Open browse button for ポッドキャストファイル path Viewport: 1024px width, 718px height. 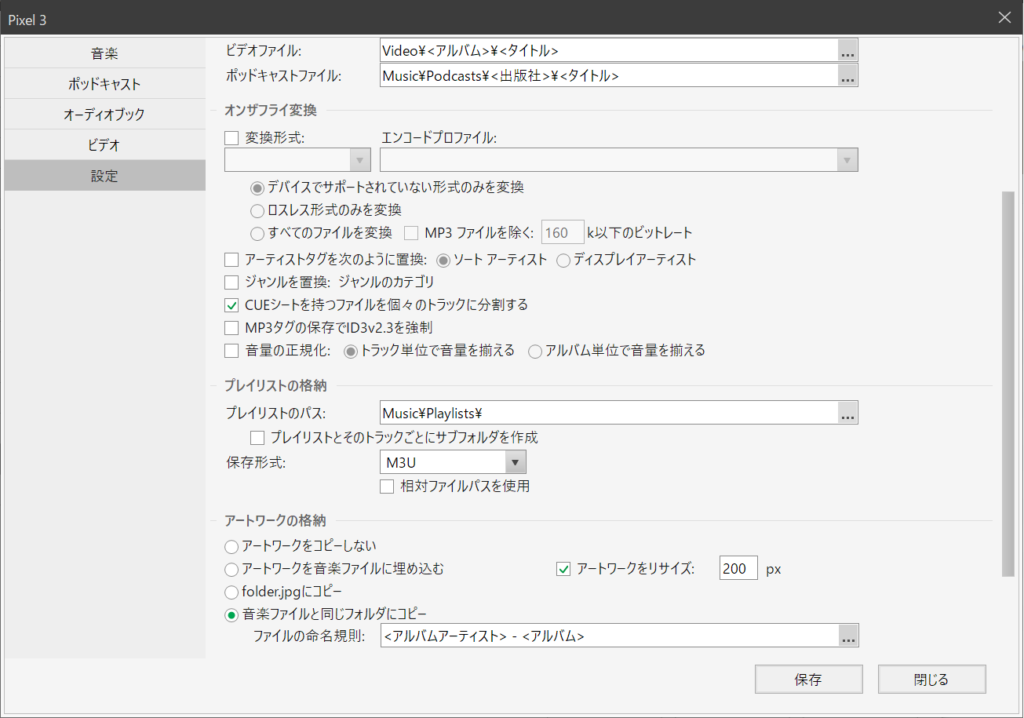(x=848, y=76)
